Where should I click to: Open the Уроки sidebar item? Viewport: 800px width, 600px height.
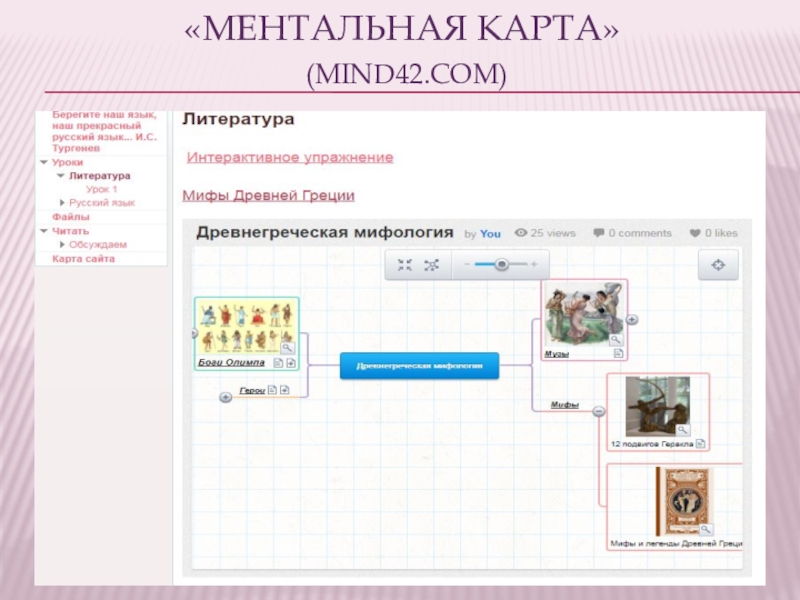[67, 162]
